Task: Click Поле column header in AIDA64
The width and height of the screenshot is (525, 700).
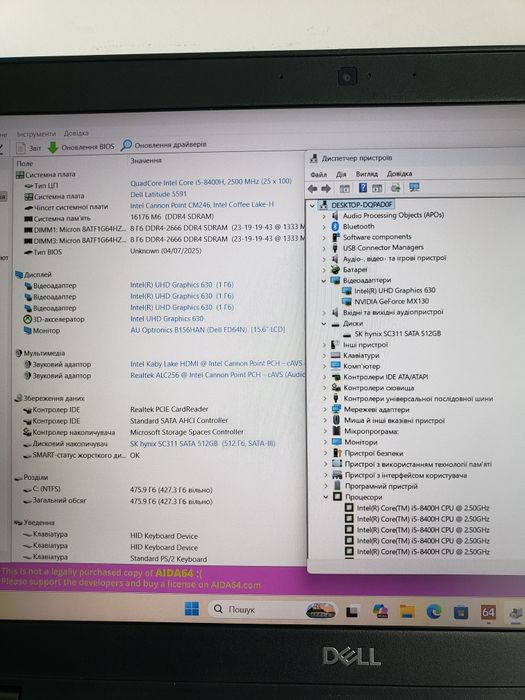Action: (x=25, y=164)
